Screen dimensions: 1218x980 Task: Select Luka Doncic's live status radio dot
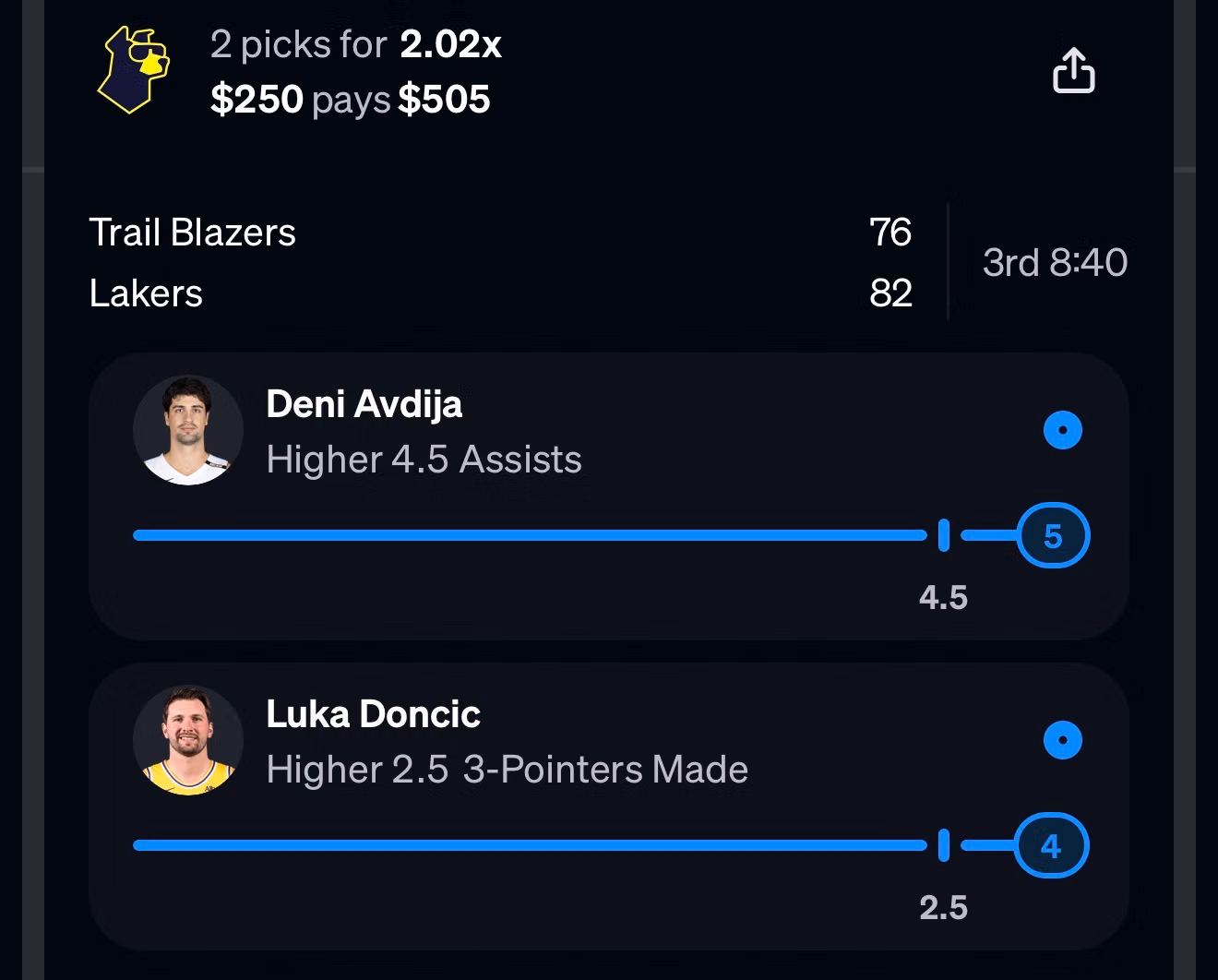[1062, 740]
